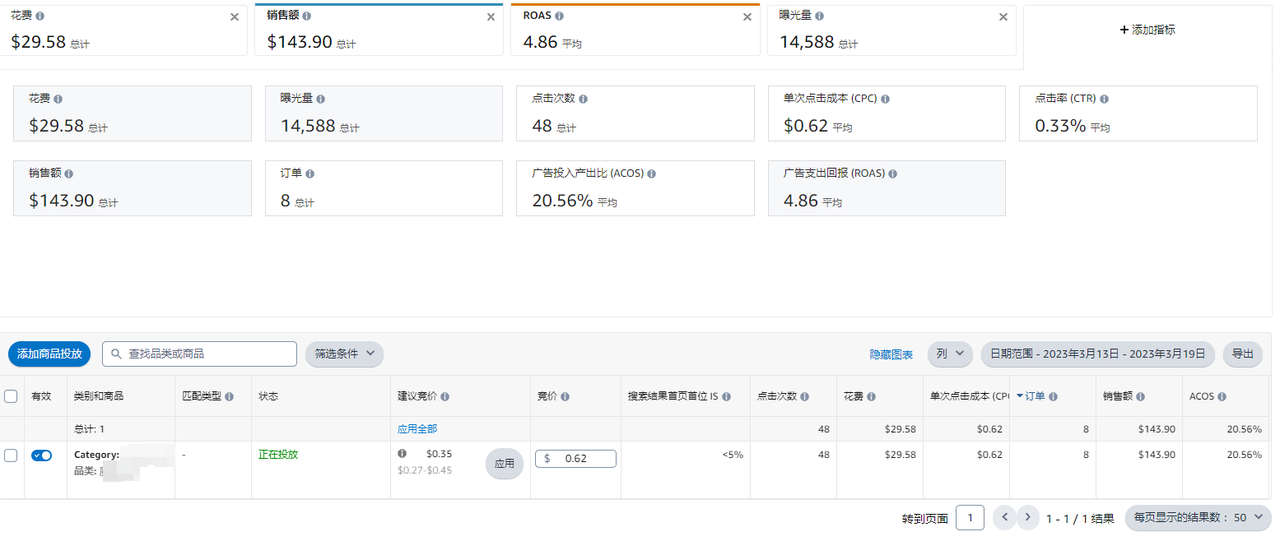This screenshot has width=1280, height=541.
Task: Go to next results page arrow
Action: click(1027, 517)
